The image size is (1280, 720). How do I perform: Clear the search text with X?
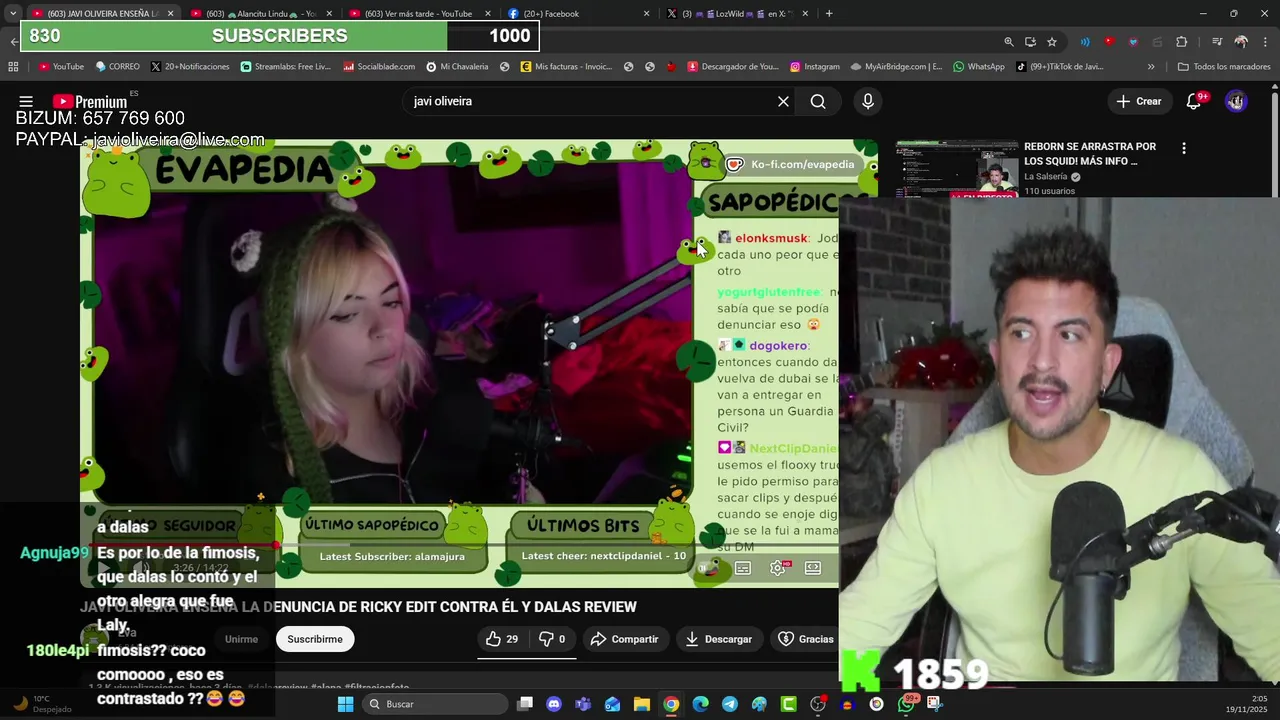tap(783, 101)
